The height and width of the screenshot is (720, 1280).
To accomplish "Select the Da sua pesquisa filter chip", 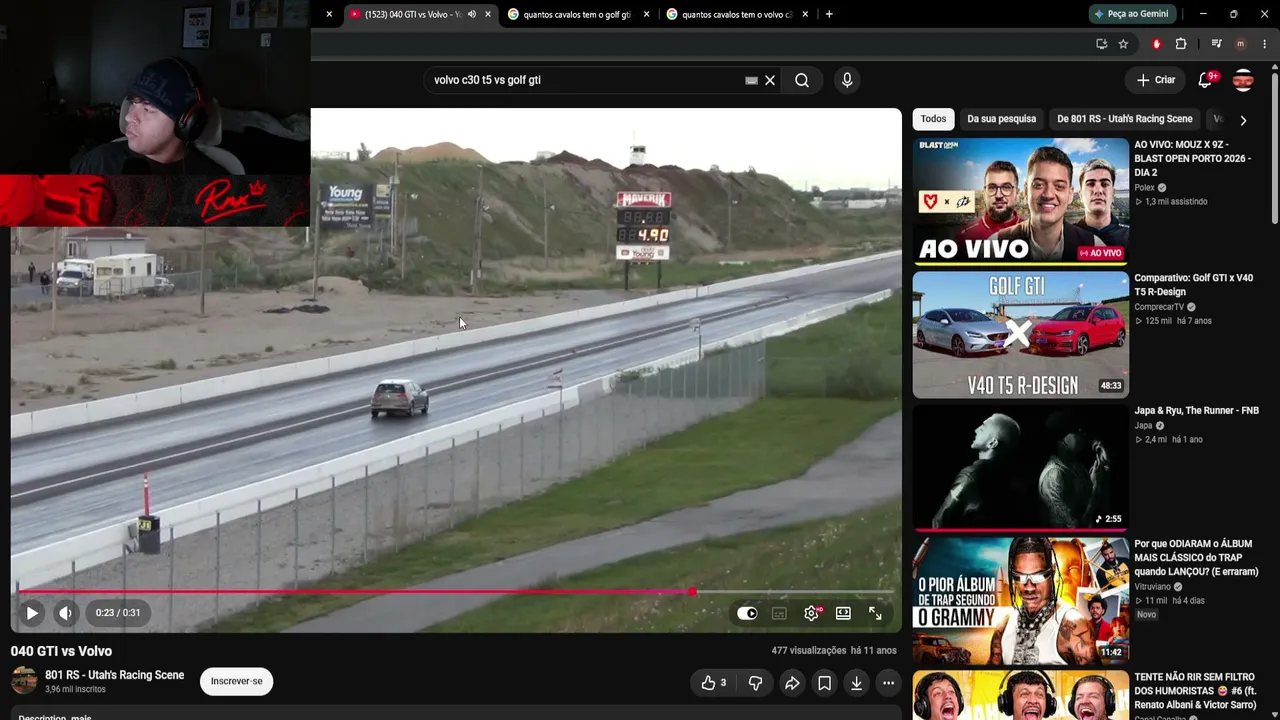I will coord(1001,119).
